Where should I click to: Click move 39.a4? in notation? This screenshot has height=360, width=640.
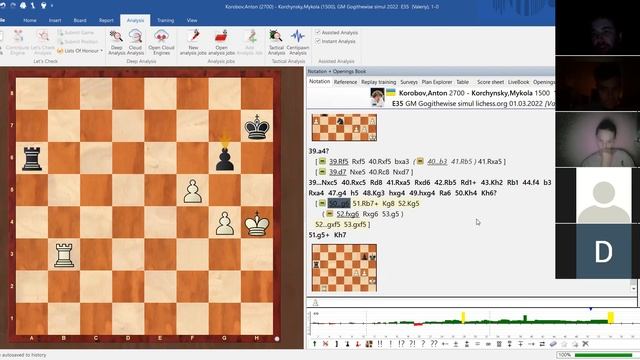319,151
